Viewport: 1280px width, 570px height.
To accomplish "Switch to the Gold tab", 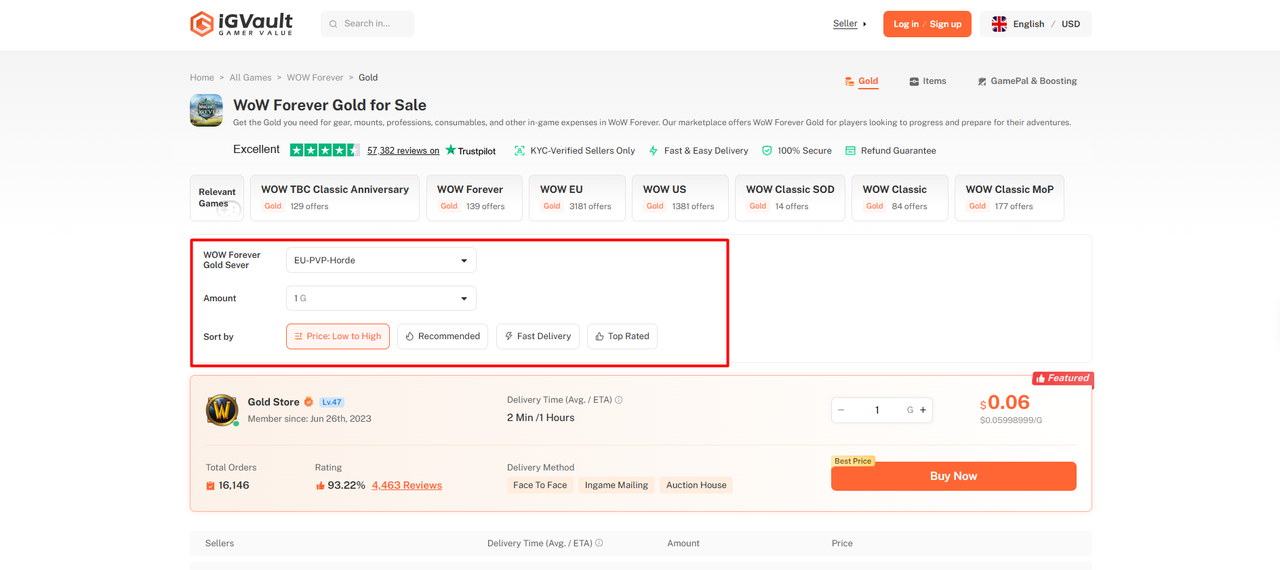I will pyautogui.click(x=861, y=81).
